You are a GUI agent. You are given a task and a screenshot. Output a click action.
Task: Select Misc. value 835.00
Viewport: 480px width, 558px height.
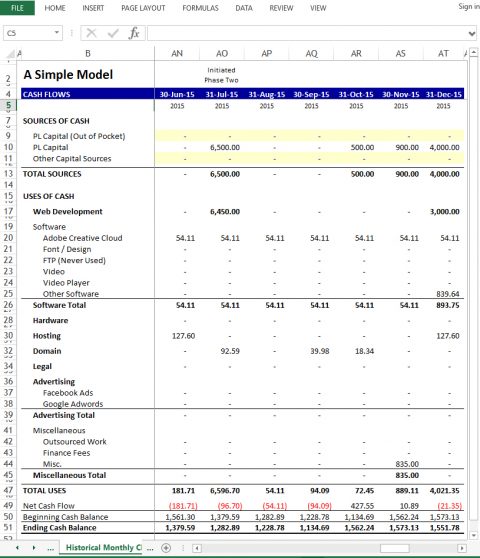pyautogui.click(x=407, y=464)
